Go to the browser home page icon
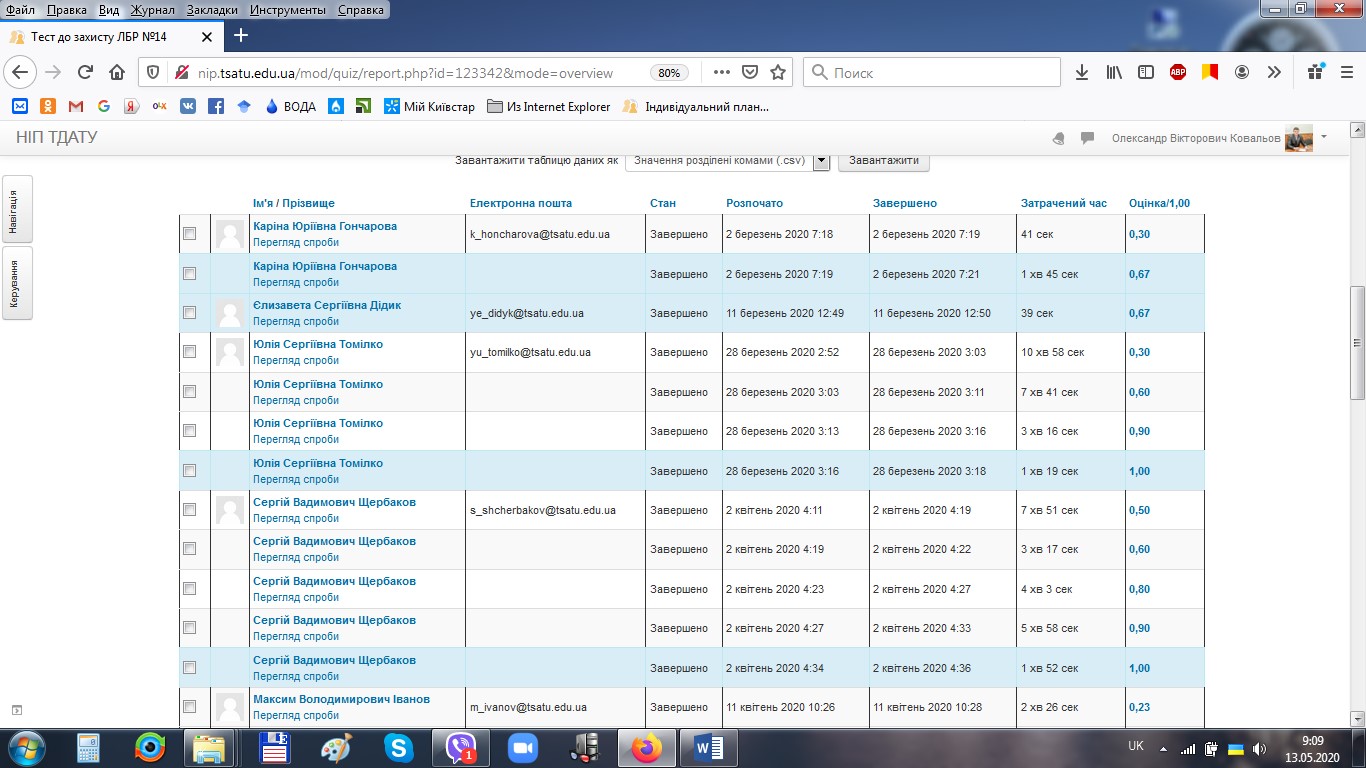The width and height of the screenshot is (1366, 768). (x=117, y=72)
